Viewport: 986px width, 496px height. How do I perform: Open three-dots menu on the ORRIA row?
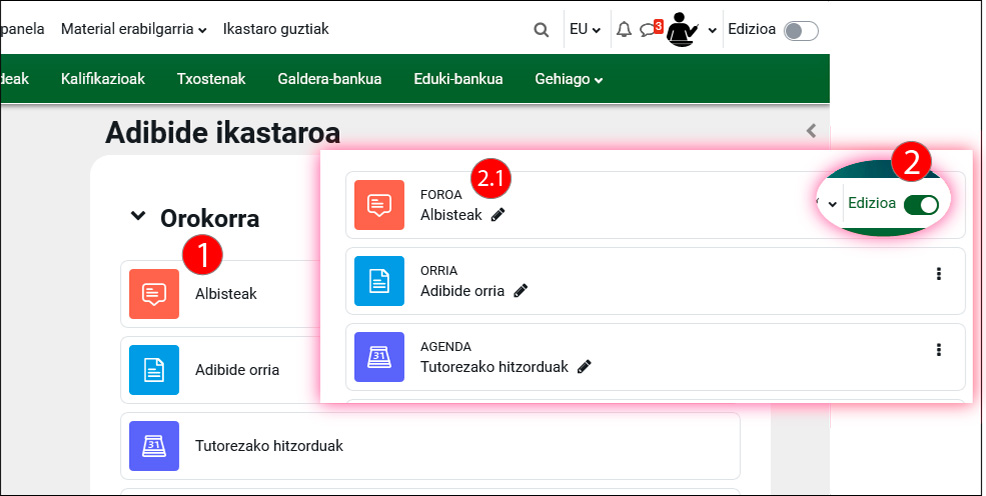[938, 274]
